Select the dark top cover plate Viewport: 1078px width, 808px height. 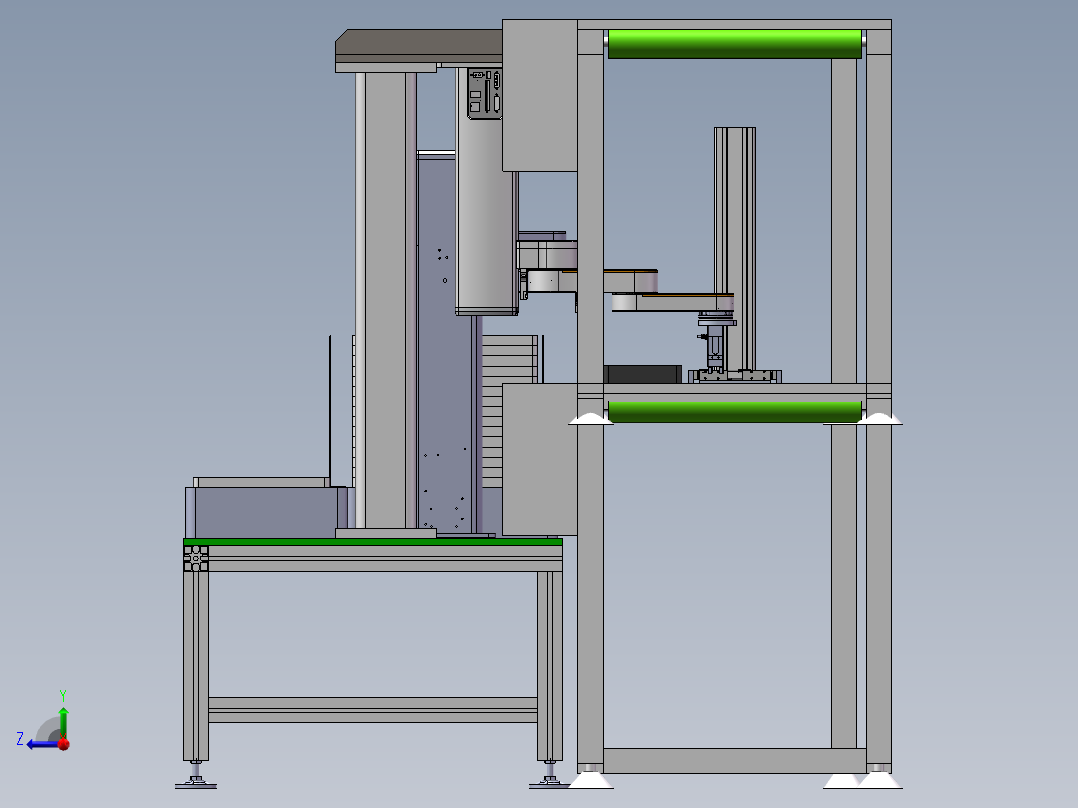tap(419, 46)
